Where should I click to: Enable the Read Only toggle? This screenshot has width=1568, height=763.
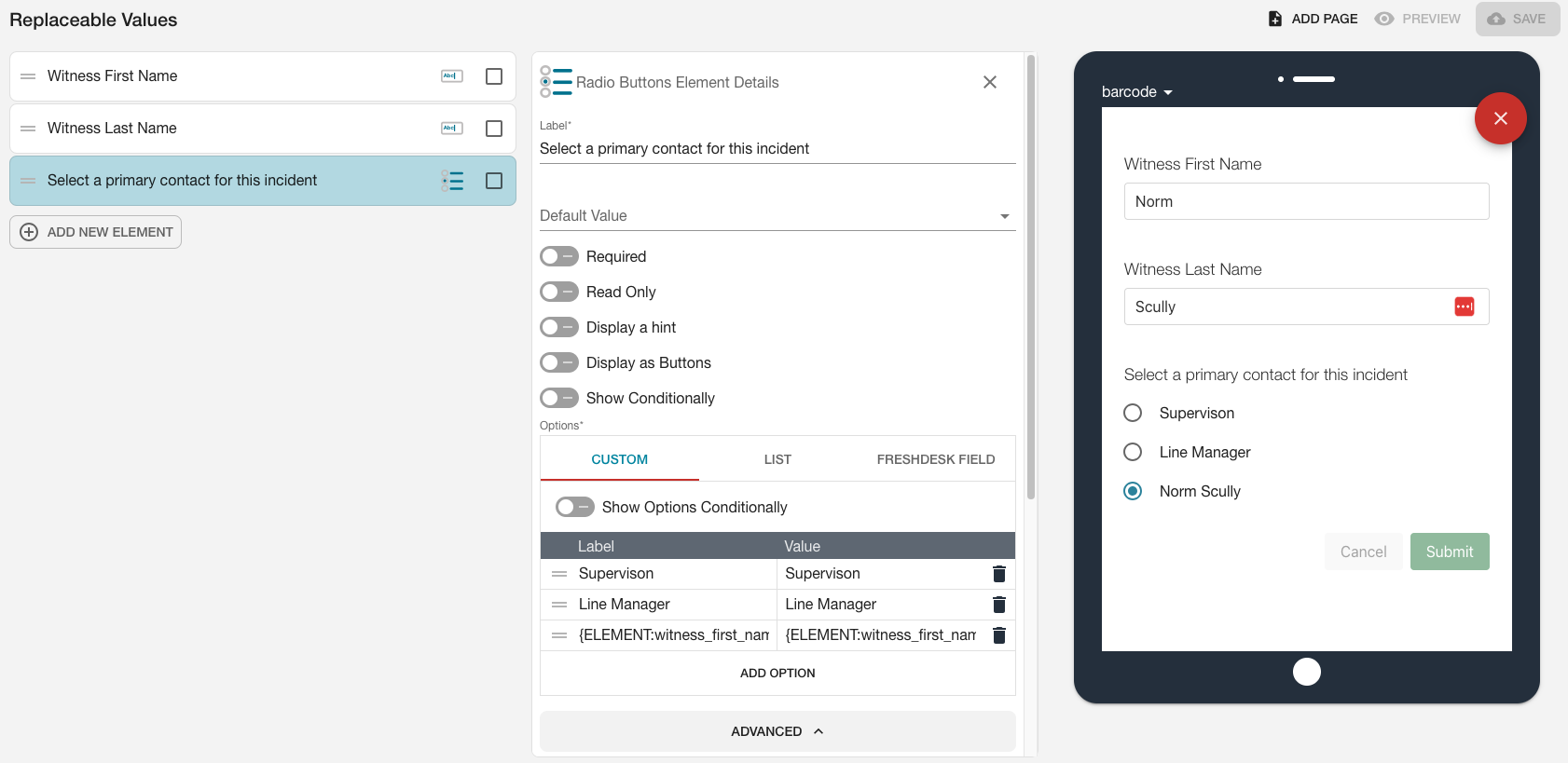coord(559,292)
